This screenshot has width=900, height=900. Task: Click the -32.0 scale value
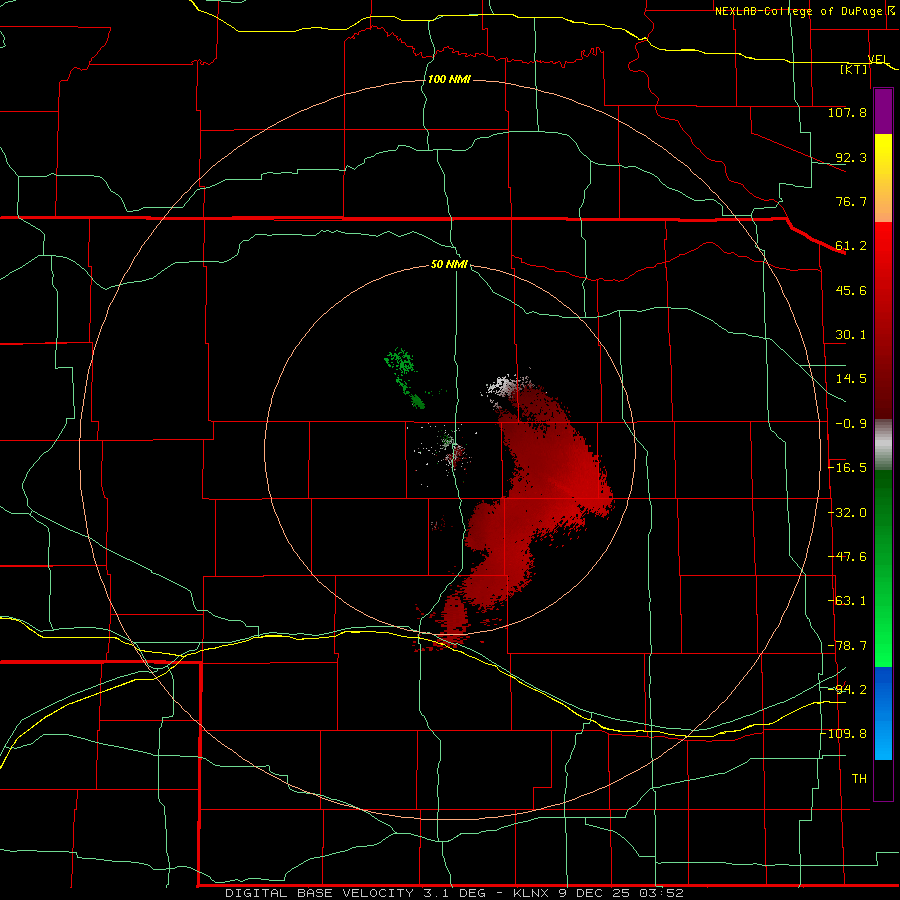click(847, 513)
